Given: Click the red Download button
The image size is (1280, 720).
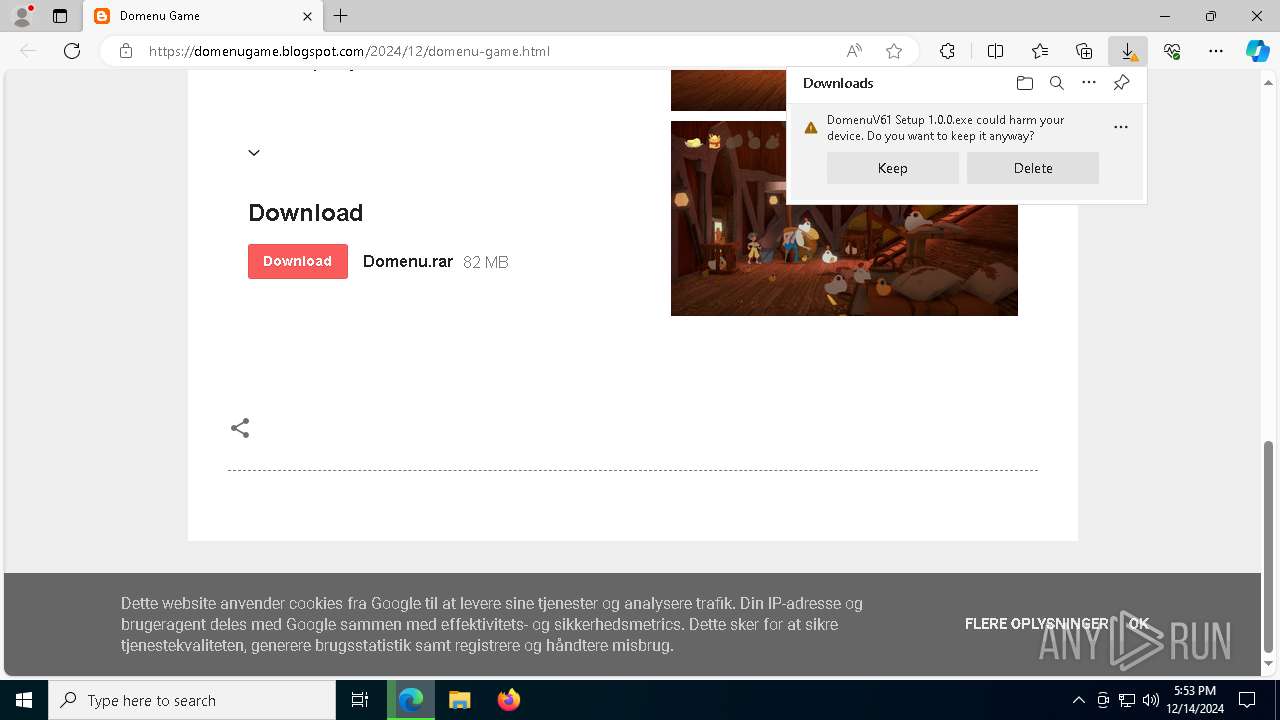Looking at the screenshot, I should tap(298, 261).
